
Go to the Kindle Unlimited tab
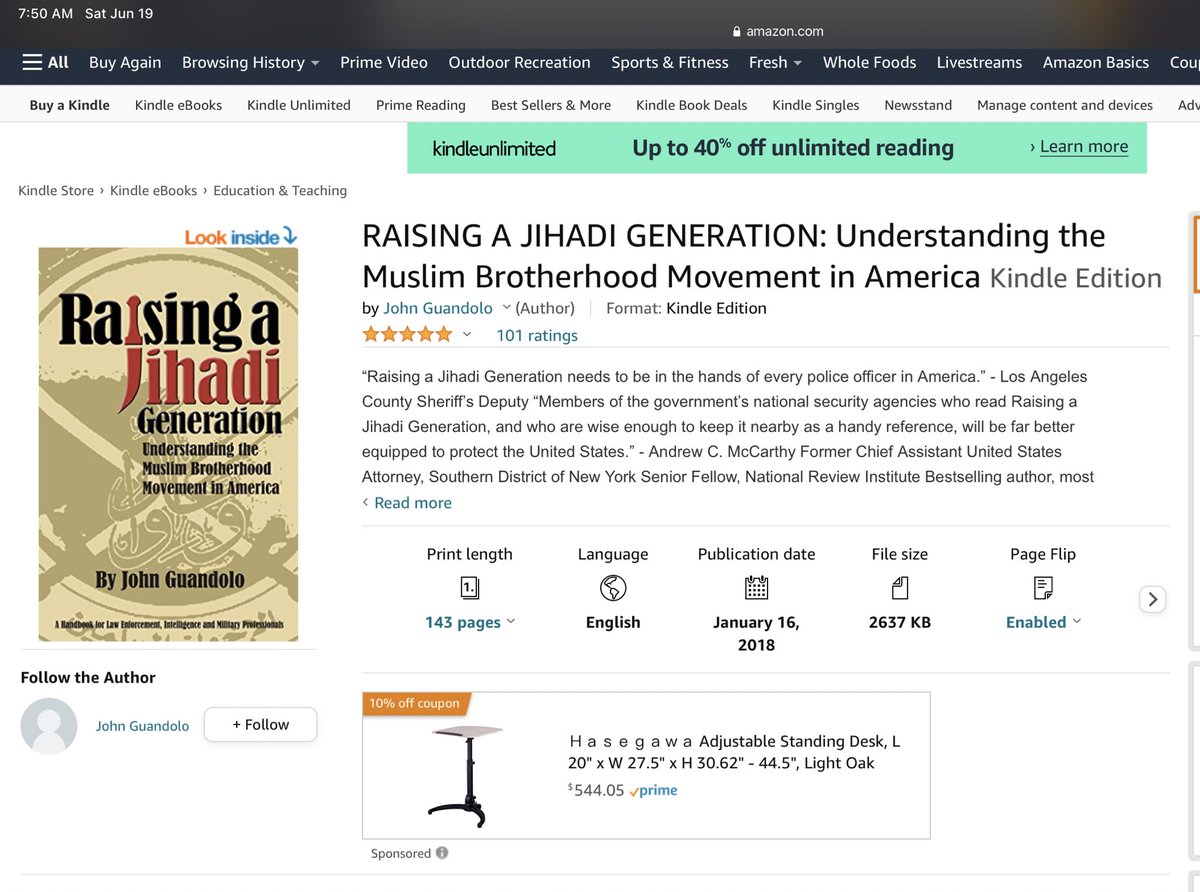pos(299,105)
